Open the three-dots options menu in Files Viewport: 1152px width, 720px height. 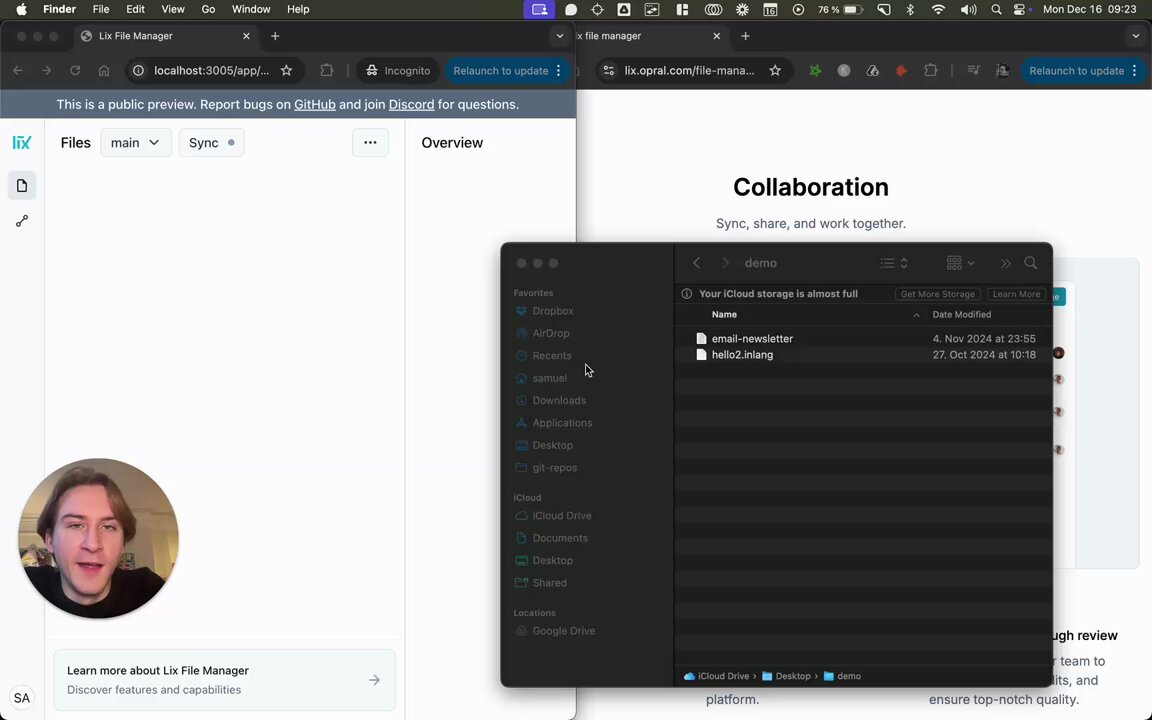(370, 143)
